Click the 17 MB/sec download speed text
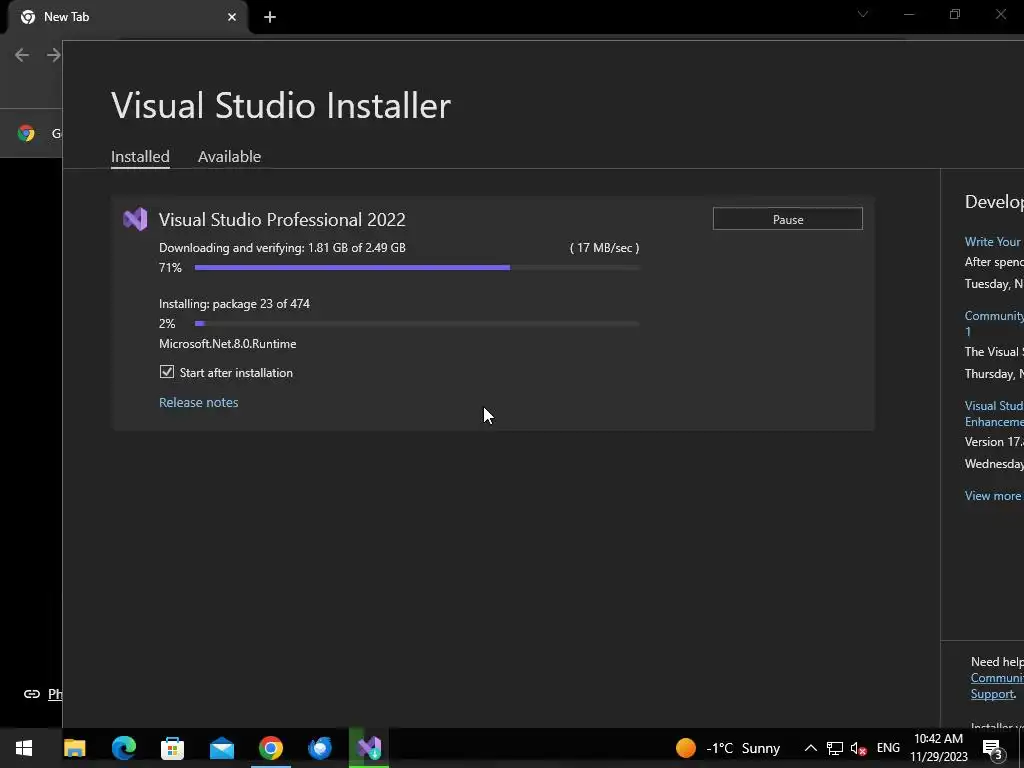 coord(605,248)
